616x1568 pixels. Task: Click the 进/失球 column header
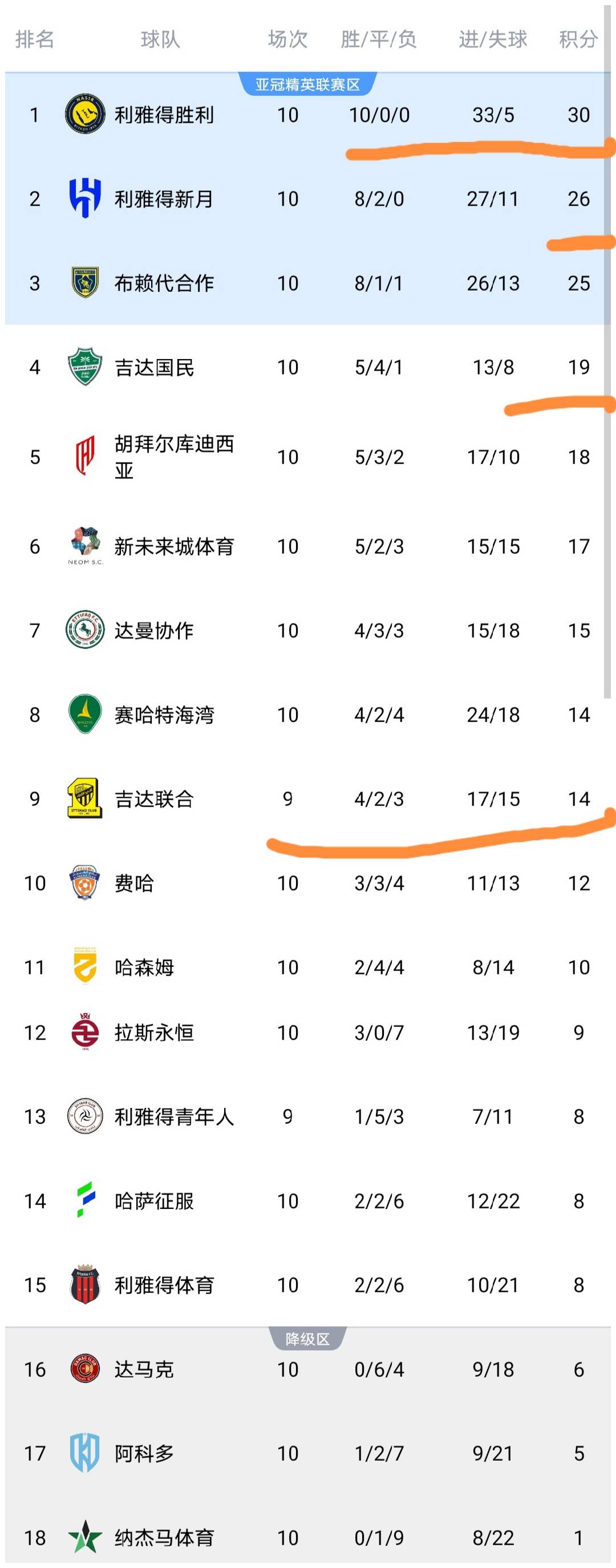(493, 39)
